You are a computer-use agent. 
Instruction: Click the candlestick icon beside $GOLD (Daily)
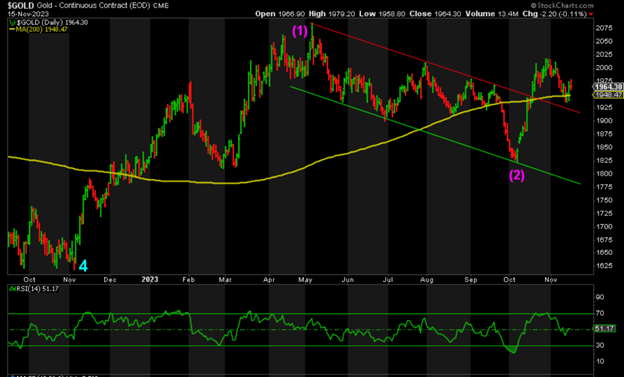[11, 22]
